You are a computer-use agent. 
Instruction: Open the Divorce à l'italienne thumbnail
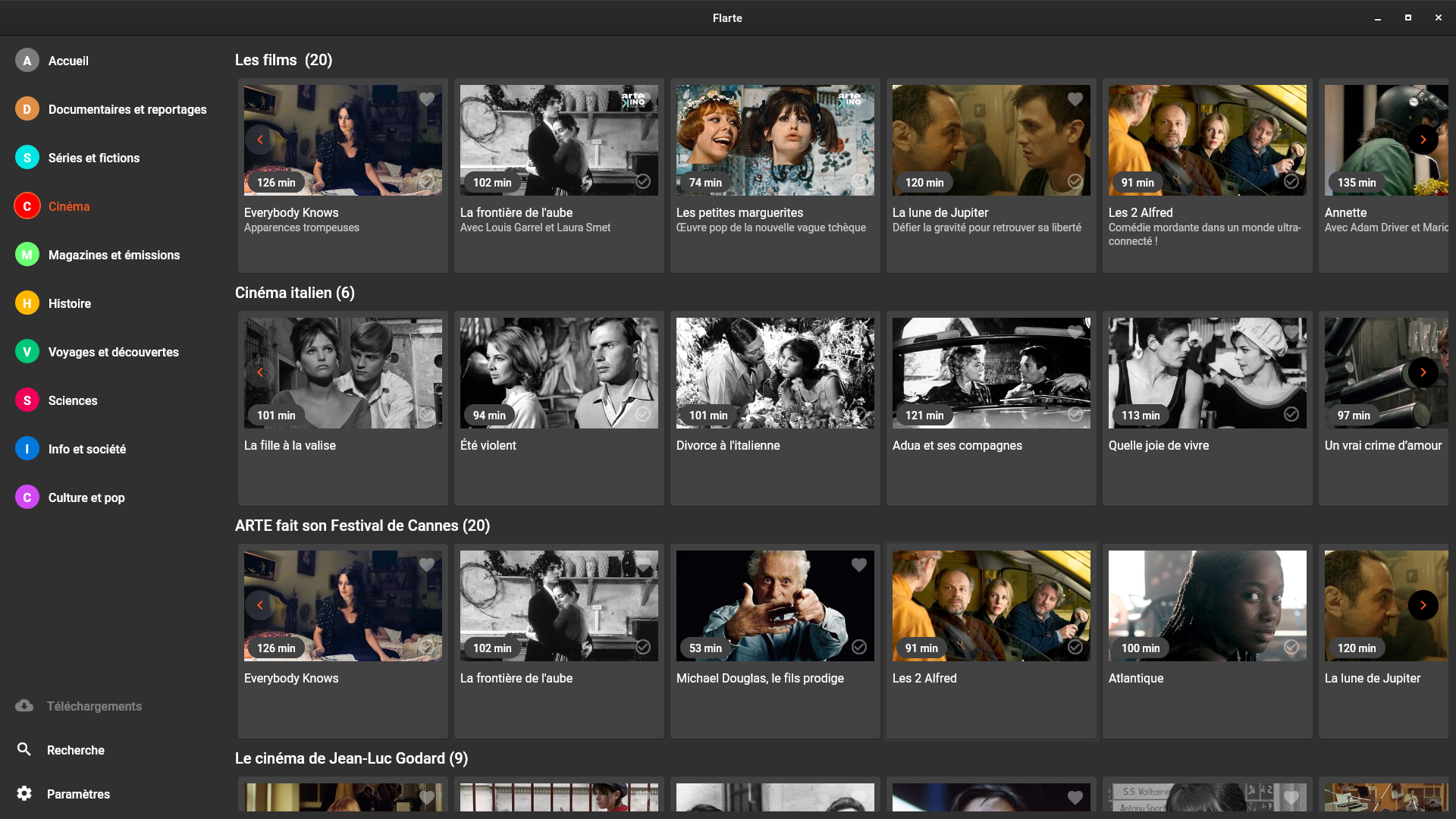pos(775,373)
